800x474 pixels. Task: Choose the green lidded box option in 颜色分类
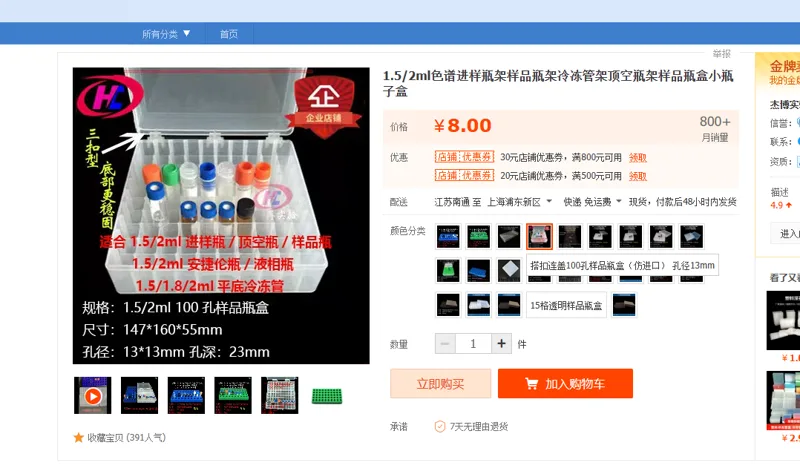pos(448,270)
